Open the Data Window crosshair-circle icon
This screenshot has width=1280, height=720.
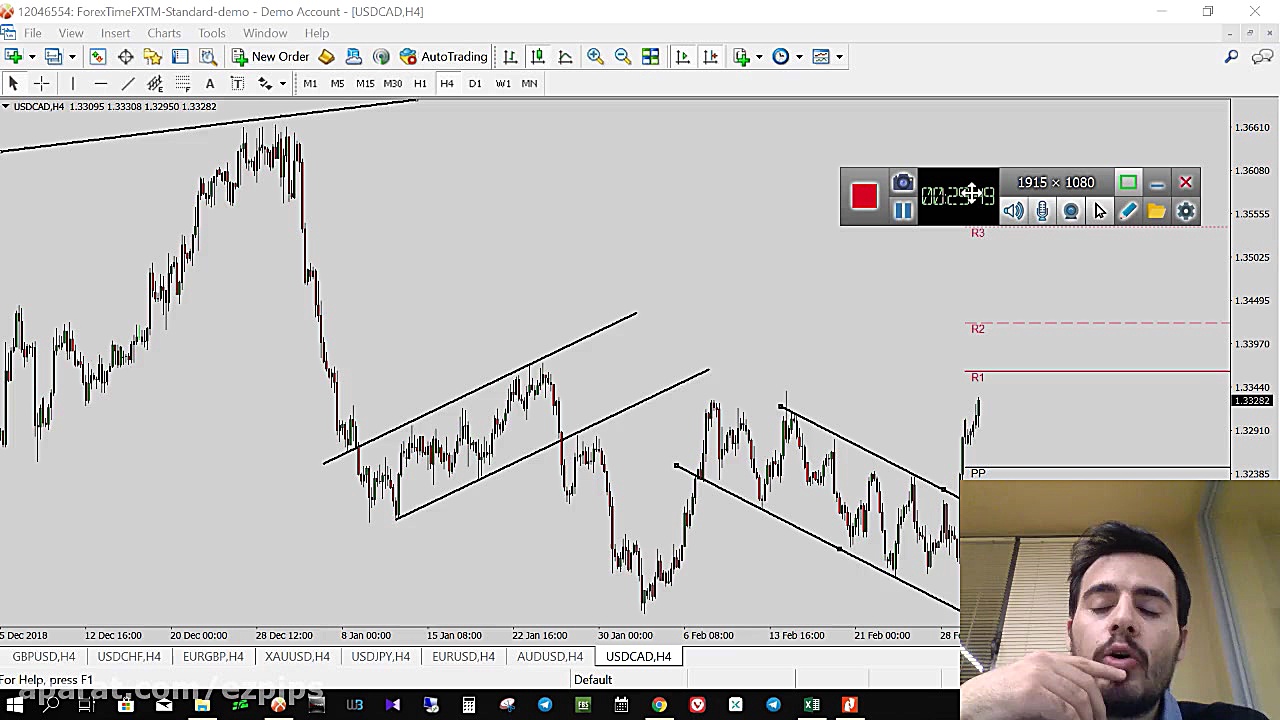[x=126, y=57]
